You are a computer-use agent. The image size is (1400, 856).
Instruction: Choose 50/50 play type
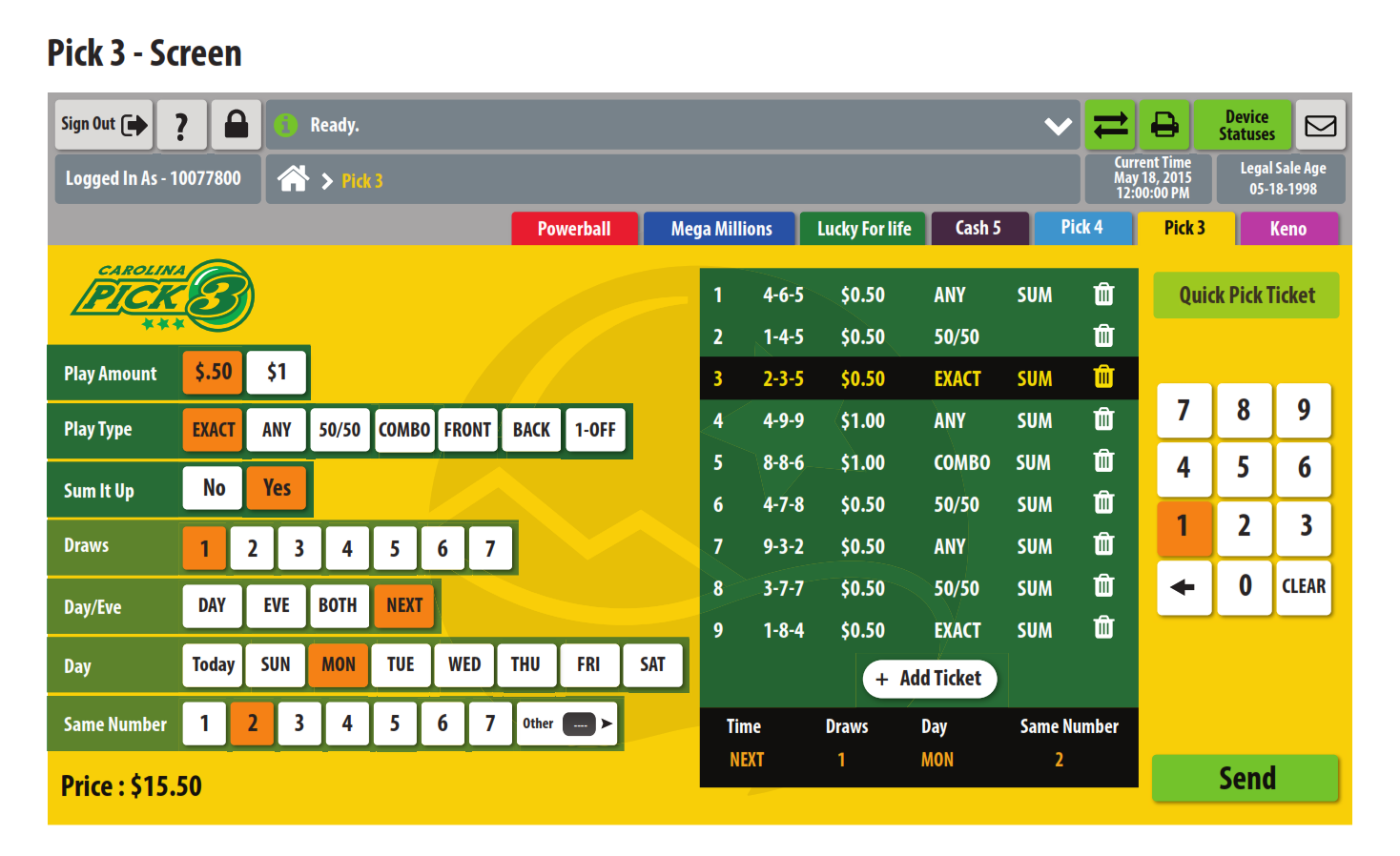click(340, 430)
